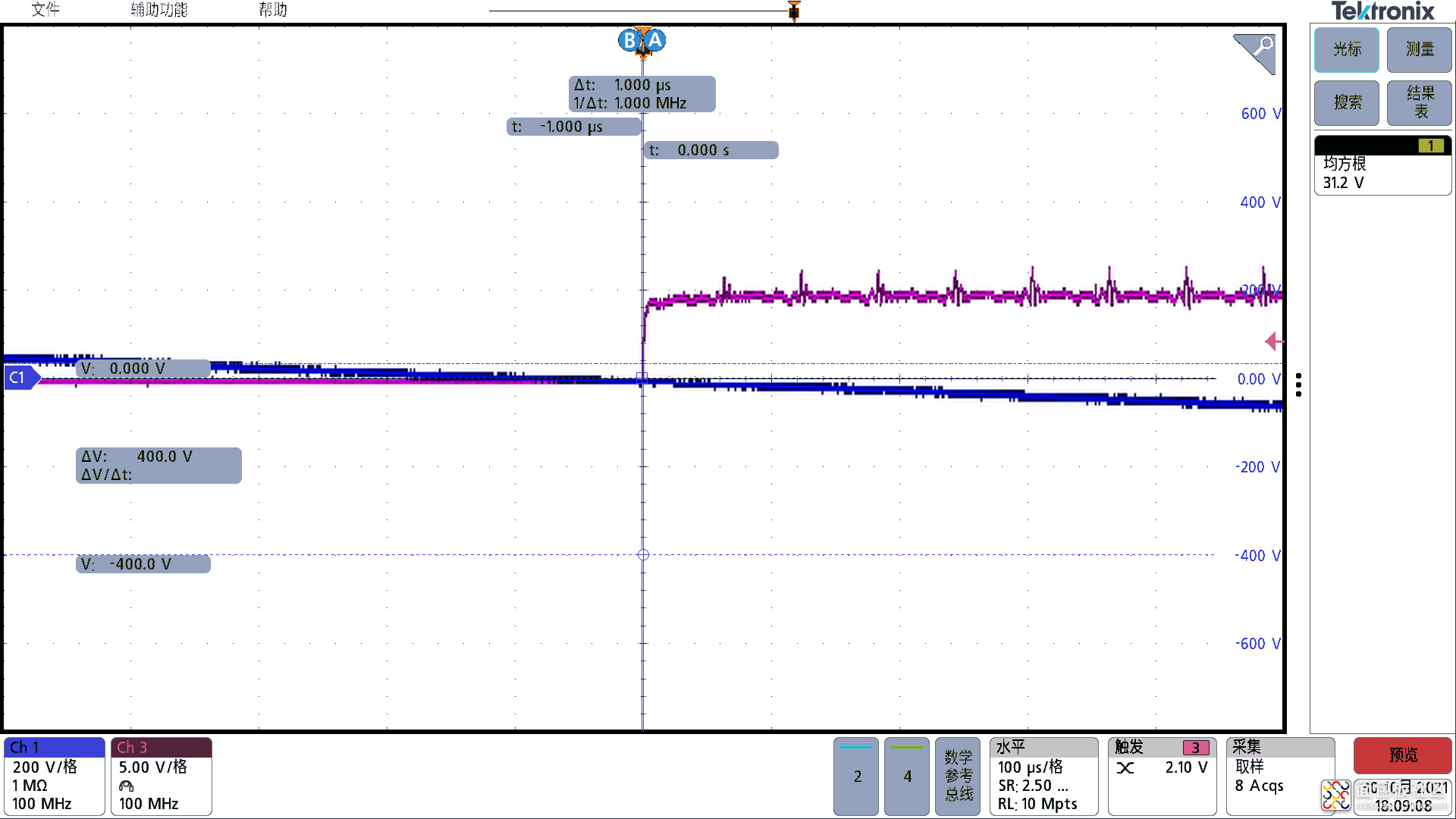
Task: Click the Δt 1.000 µs cursor readout
Action: pos(642,94)
